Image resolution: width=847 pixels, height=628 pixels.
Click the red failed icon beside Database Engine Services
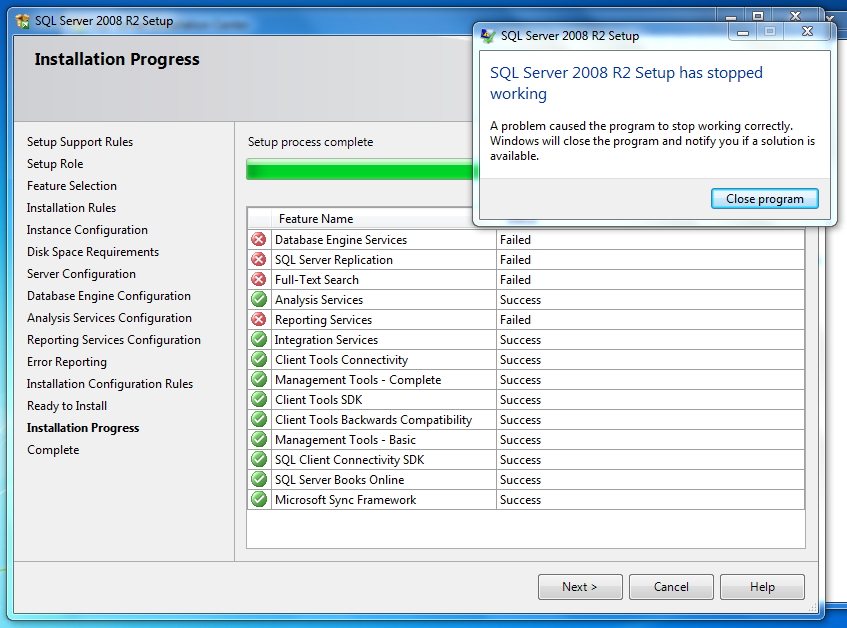[x=259, y=240]
